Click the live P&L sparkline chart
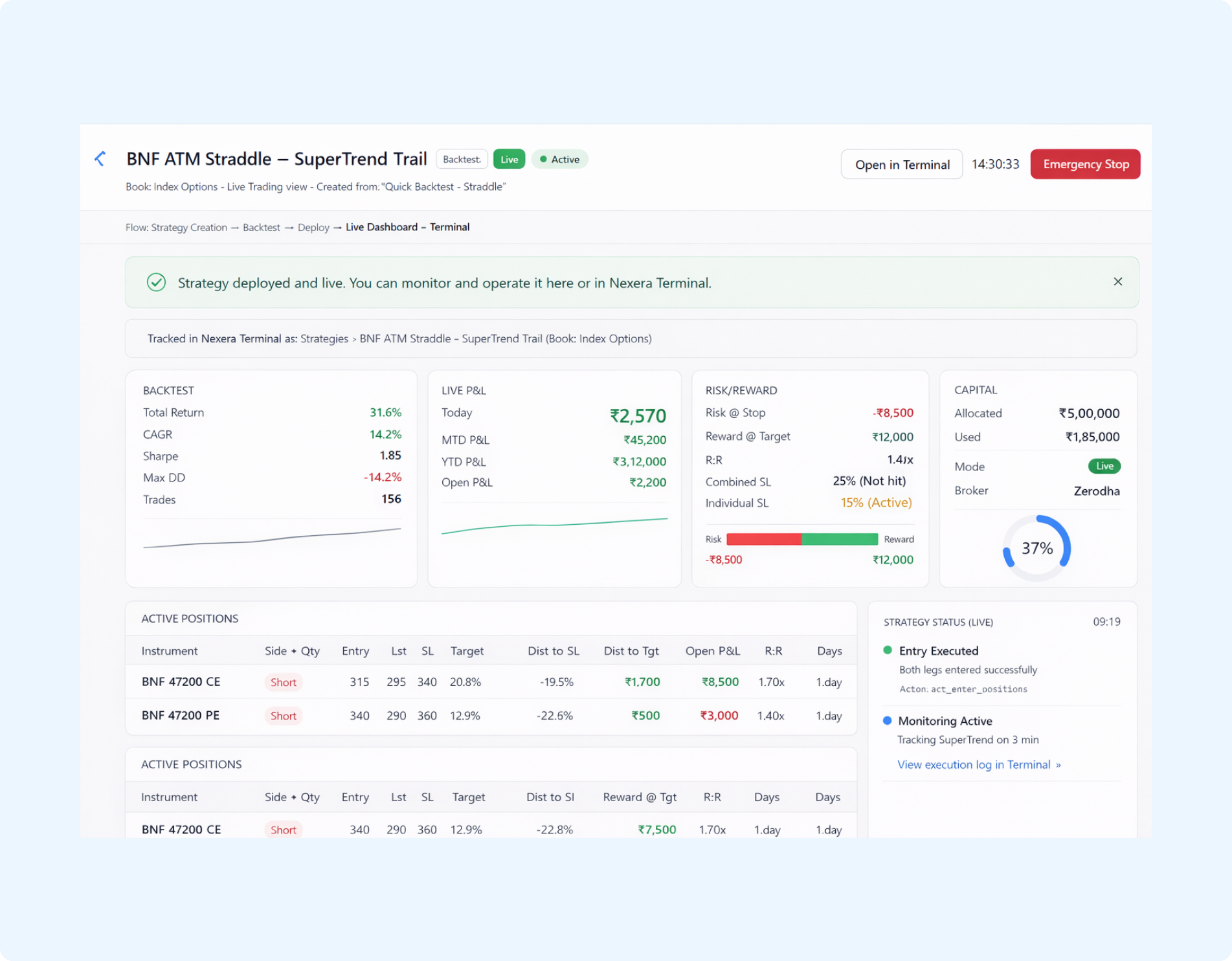 554,525
